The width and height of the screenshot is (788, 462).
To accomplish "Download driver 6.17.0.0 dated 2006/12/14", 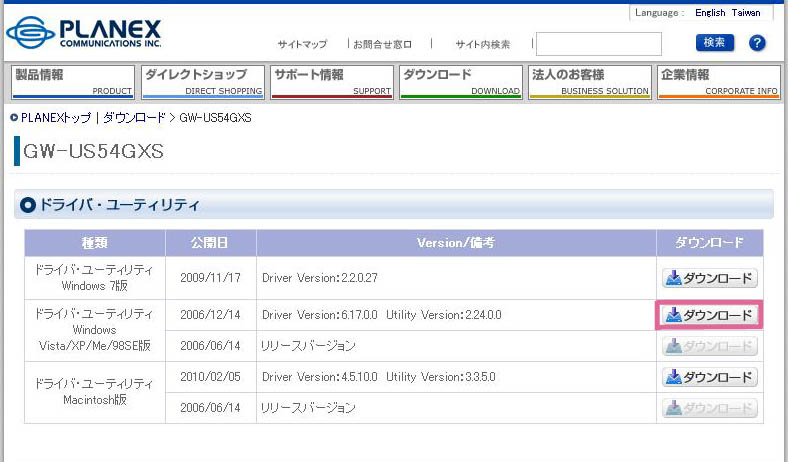I will [710, 315].
